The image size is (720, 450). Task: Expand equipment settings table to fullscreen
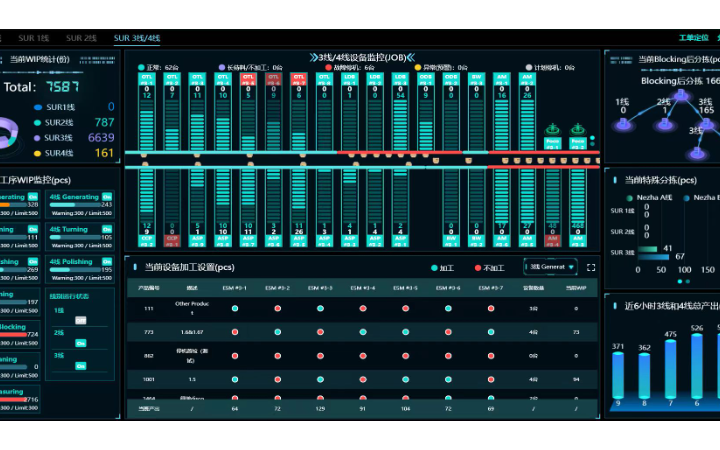point(591,267)
